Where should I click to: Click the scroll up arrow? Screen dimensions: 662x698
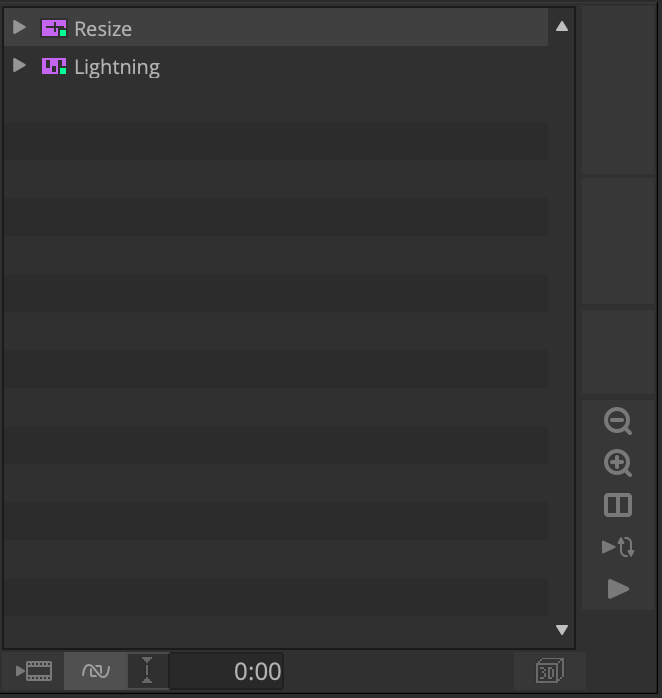pos(562,26)
